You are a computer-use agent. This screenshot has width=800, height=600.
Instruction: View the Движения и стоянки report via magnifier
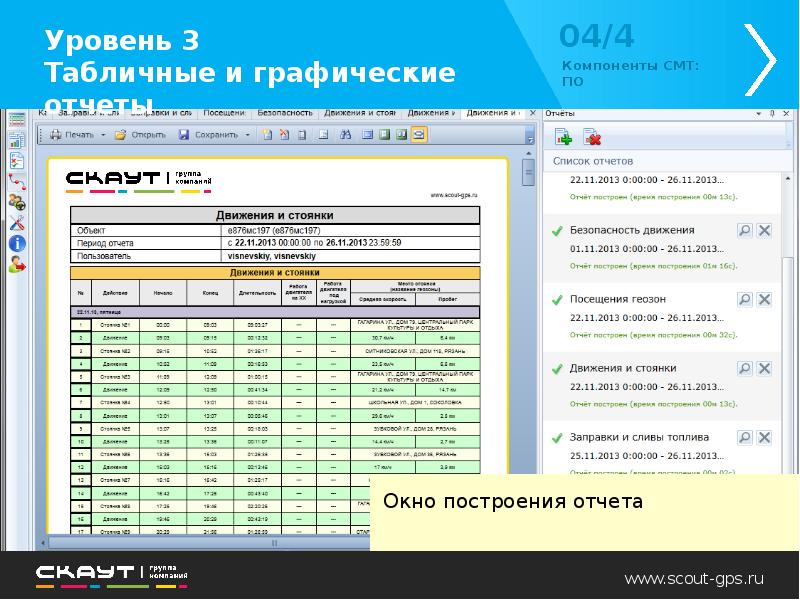coord(744,369)
